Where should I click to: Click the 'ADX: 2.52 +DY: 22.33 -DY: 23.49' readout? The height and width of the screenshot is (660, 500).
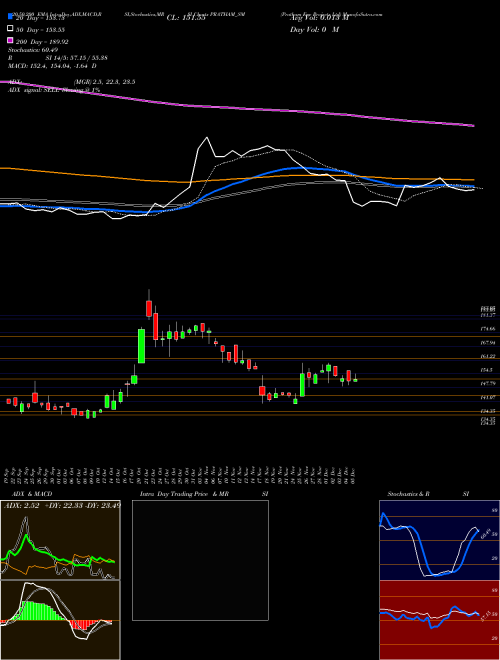(x=62, y=505)
